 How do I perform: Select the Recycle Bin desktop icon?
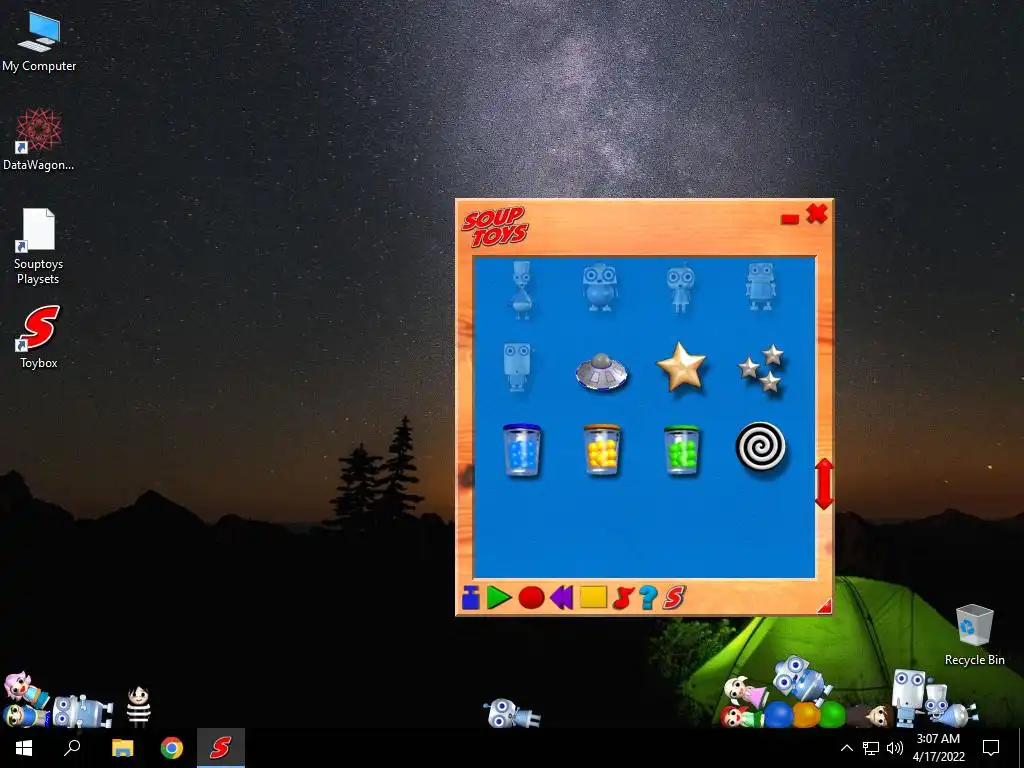click(x=974, y=635)
